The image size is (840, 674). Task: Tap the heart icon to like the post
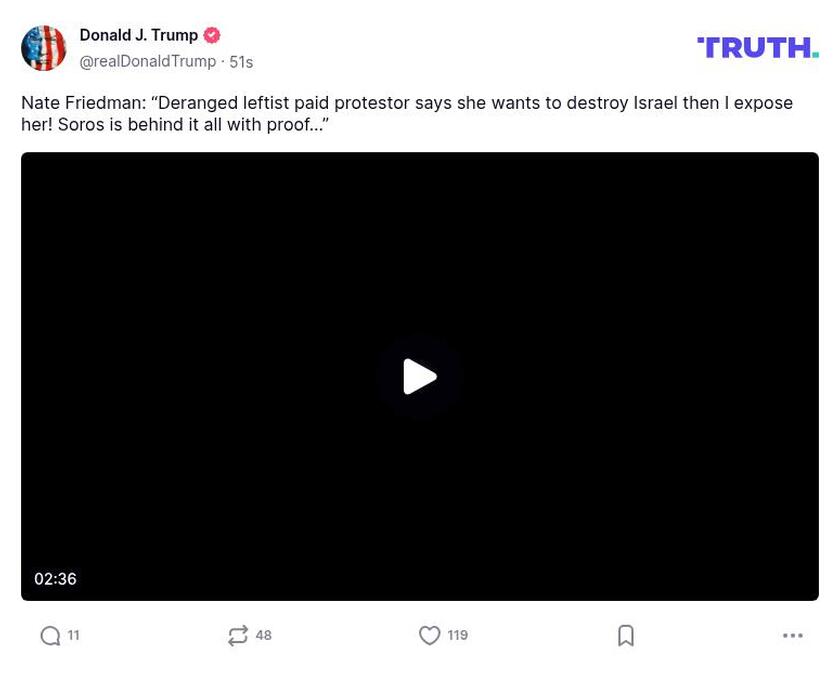tap(429, 635)
